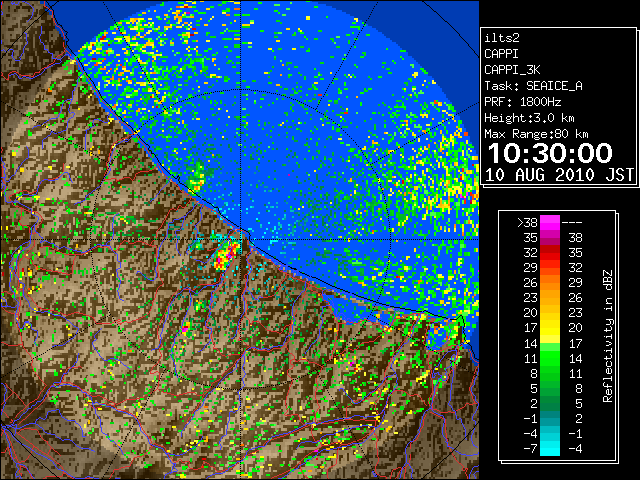This screenshot has width=640, height=480.
Task: Select the '-7' legend value
Action: coord(530,449)
